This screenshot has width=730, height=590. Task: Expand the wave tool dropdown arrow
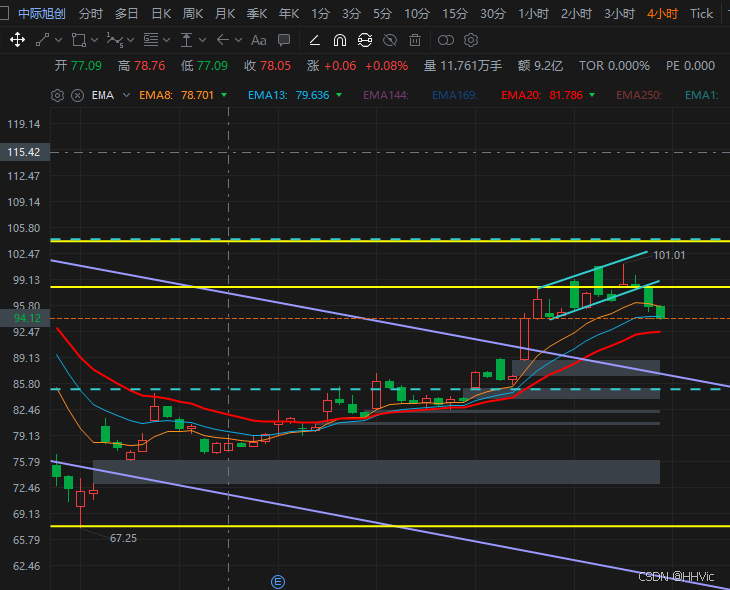pos(130,40)
